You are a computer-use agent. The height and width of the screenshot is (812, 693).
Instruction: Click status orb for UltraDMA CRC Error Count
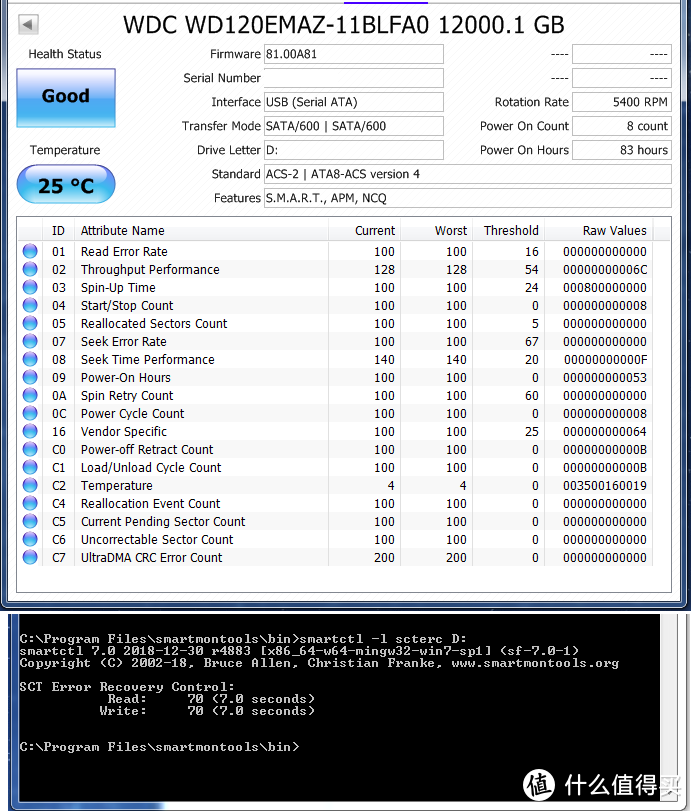pyautogui.click(x=30, y=557)
